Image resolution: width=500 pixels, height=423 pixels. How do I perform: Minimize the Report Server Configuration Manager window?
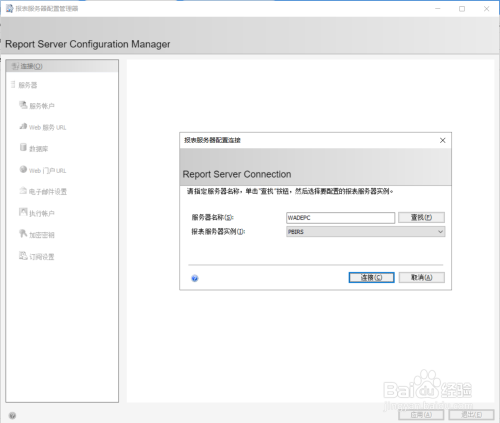point(438,9)
